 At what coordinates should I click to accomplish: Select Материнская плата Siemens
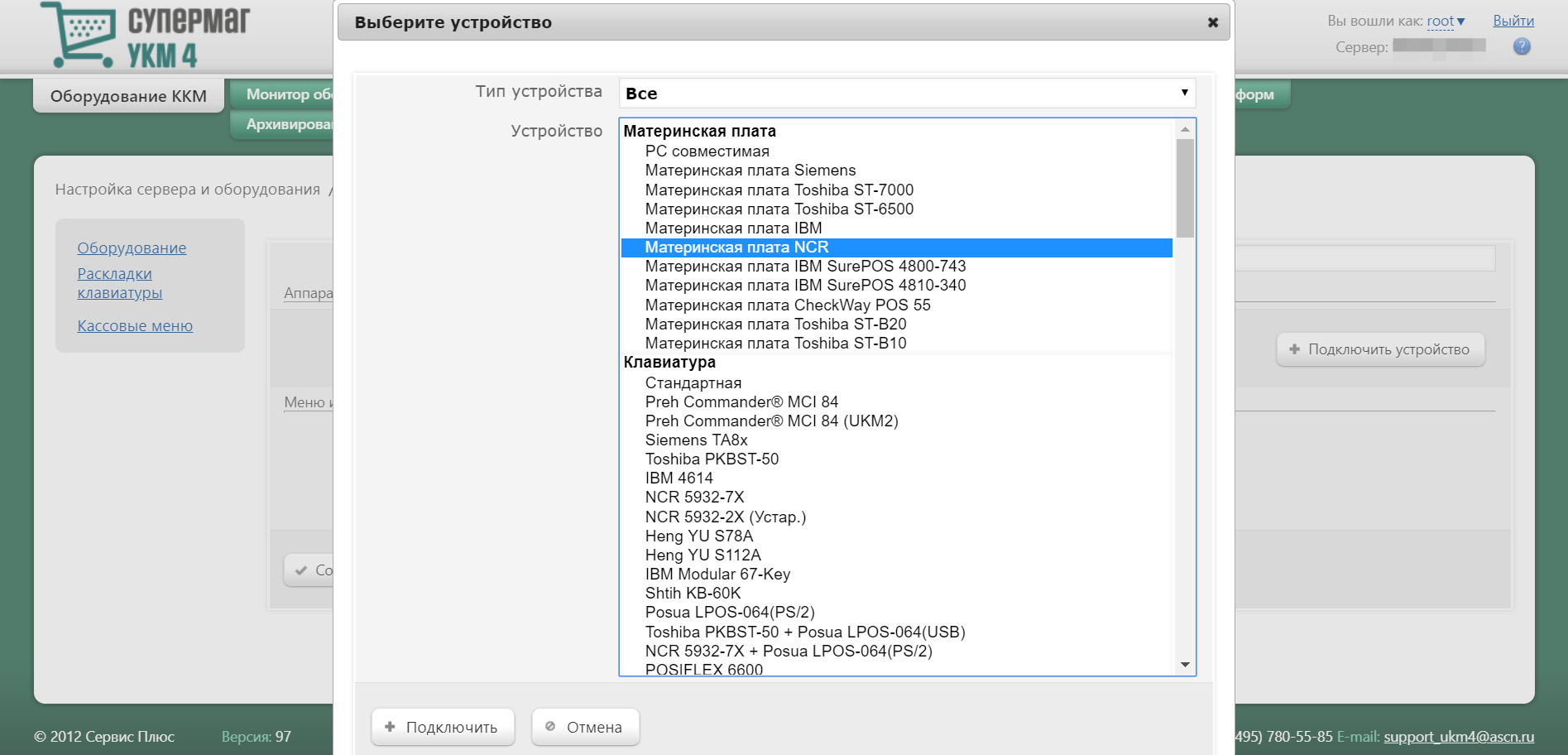[897, 170]
